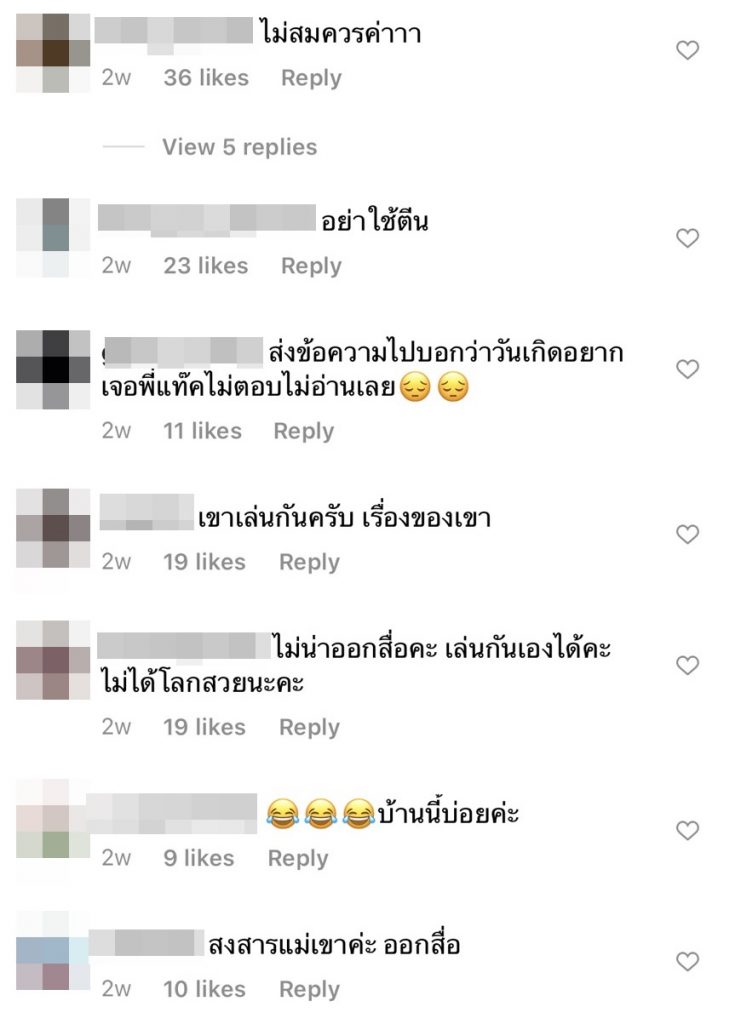Screen dimensions: 741x1024
Task: Open avatar beside 'อย่าใช้ตีน' comment
Action: [x=53, y=238]
